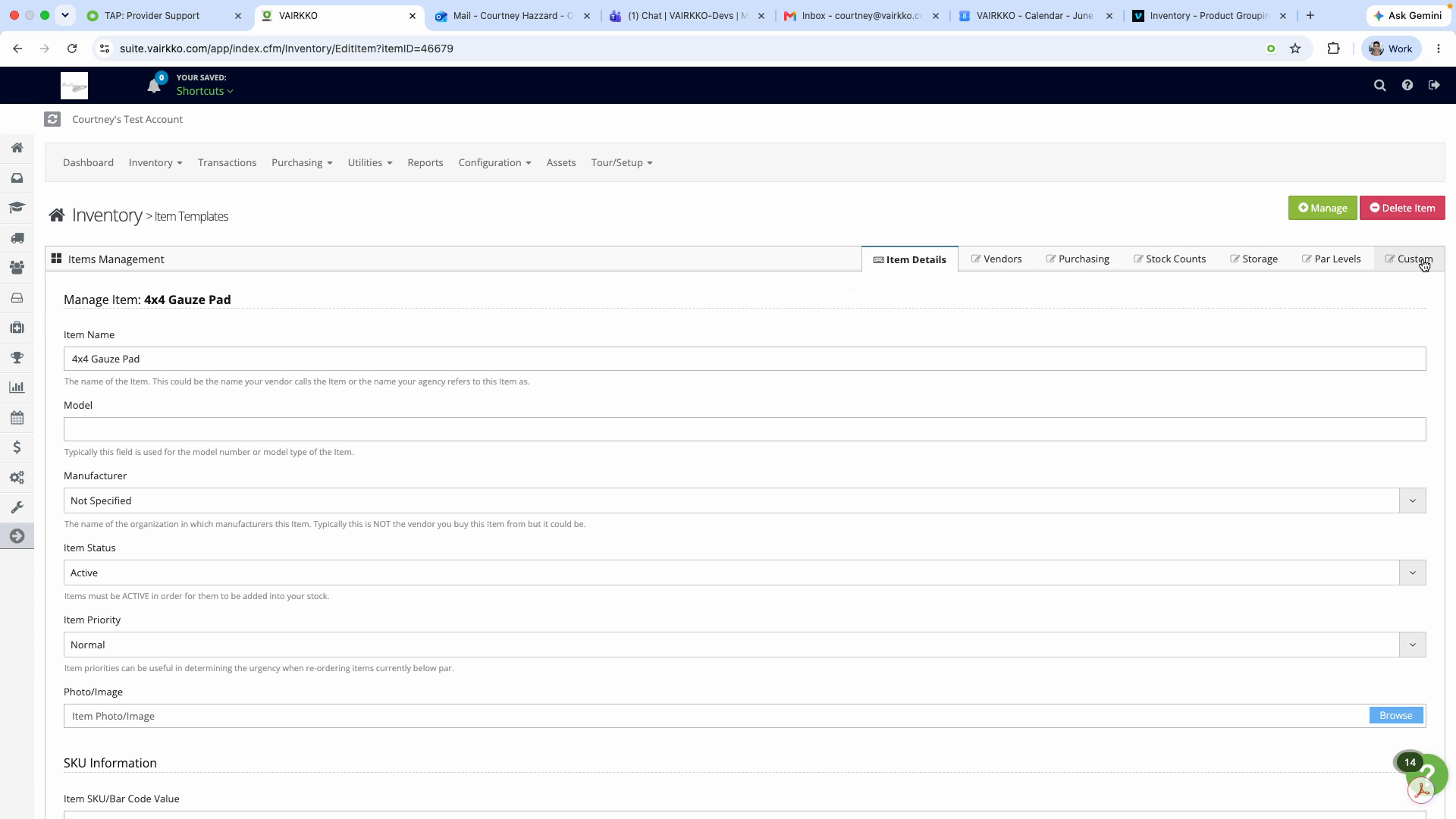Click the green Manage button
The image size is (1456, 819).
(x=1323, y=208)
